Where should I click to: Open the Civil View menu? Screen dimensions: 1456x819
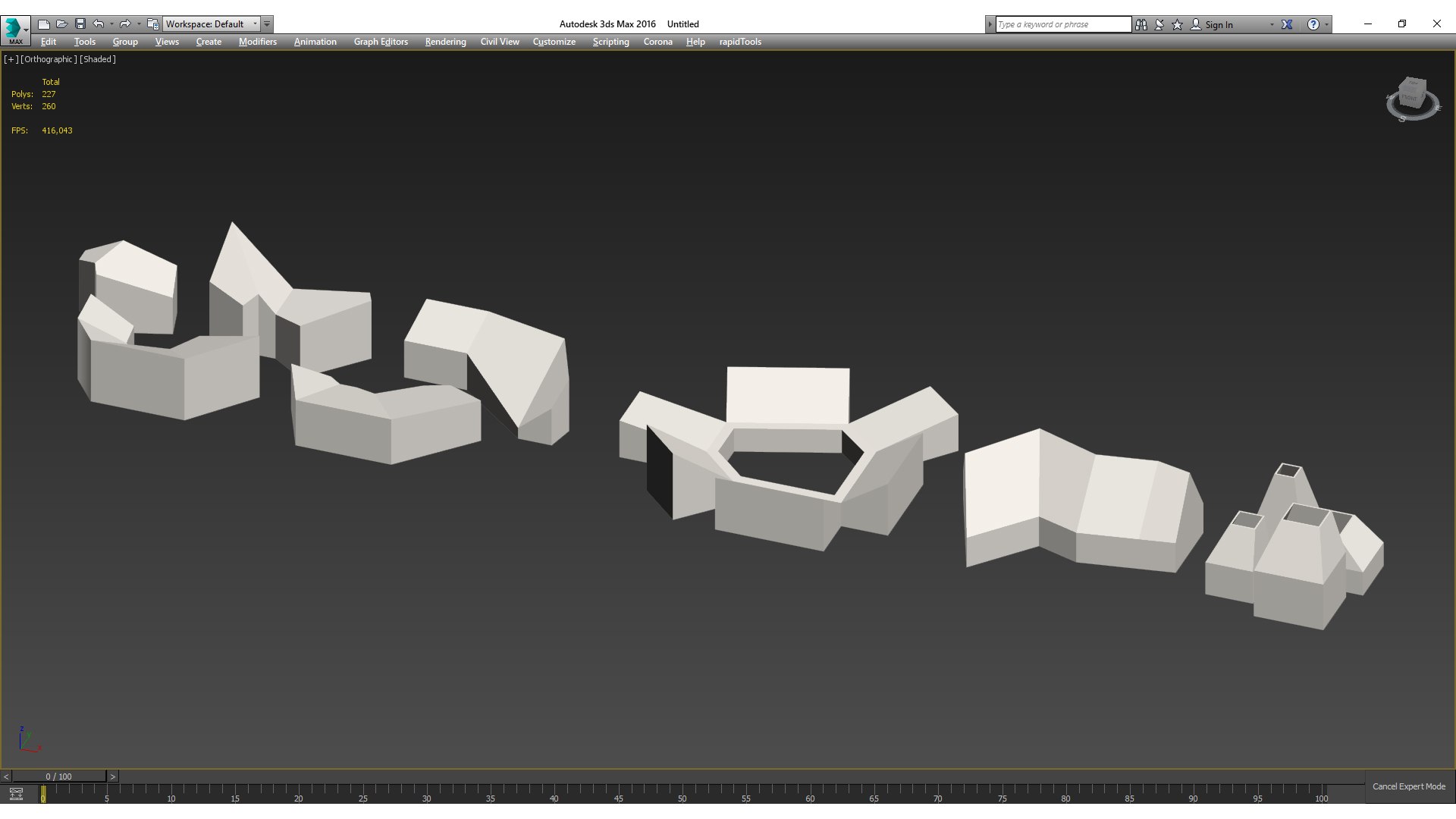500,42
